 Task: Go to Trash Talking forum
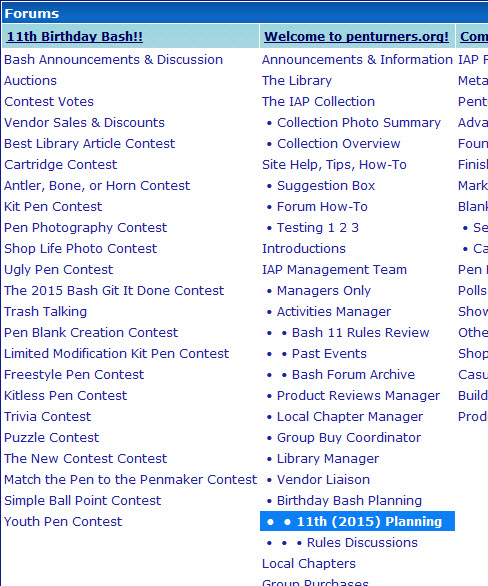coord(46,312)
